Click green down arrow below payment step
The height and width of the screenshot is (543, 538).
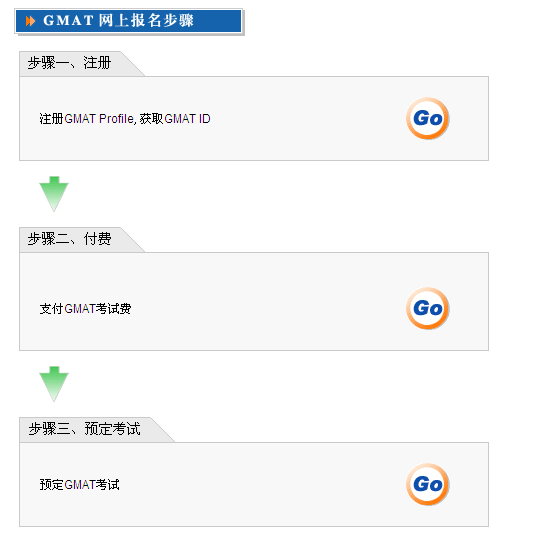54,384
